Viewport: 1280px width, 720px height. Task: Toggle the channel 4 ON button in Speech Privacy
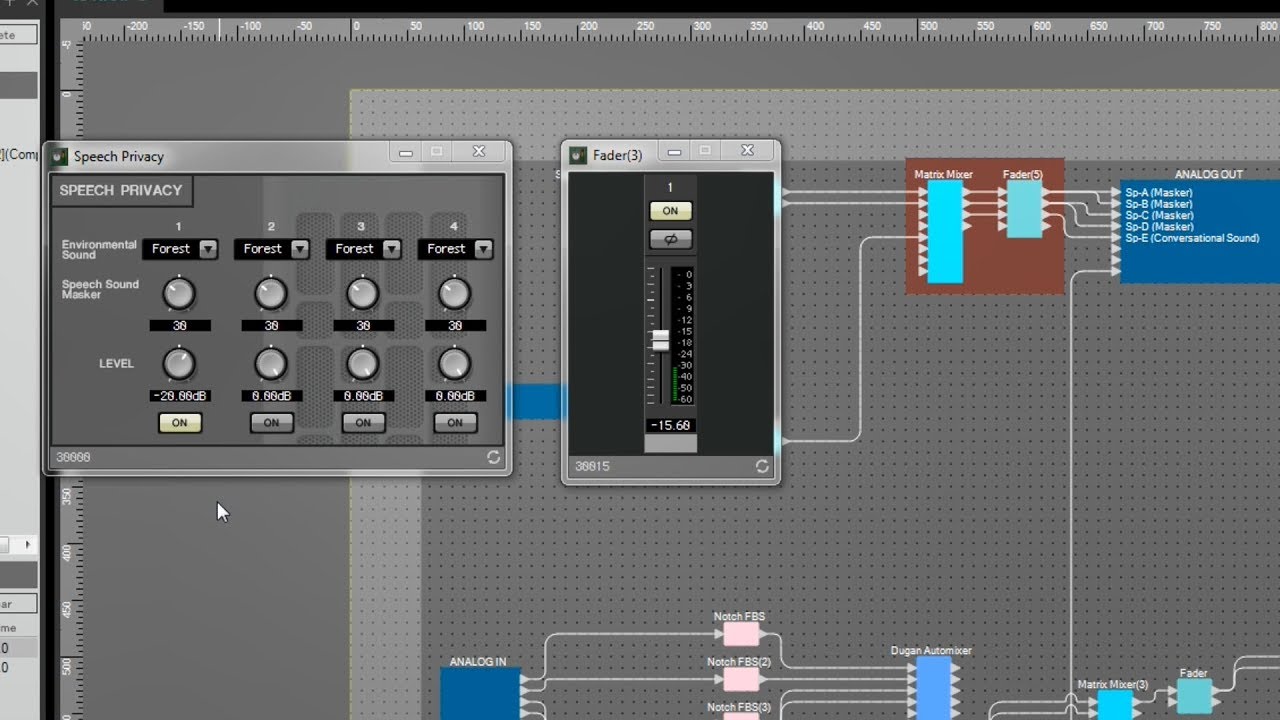(x=455, y=423)
